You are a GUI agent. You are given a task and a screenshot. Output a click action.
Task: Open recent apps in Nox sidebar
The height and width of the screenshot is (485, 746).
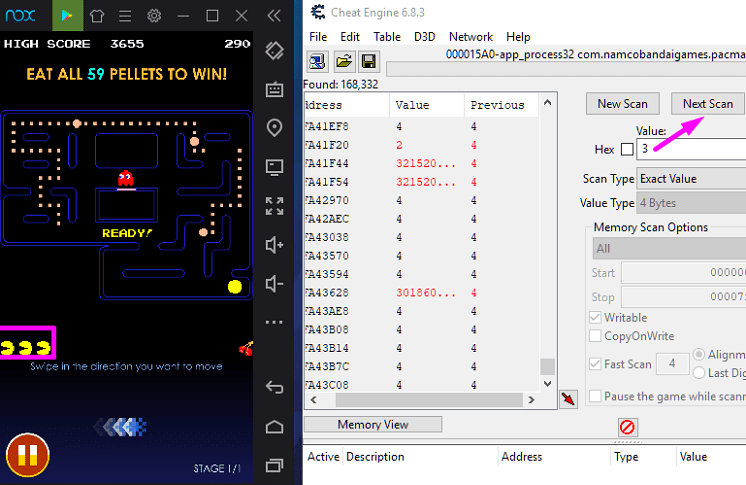(275, 465)
